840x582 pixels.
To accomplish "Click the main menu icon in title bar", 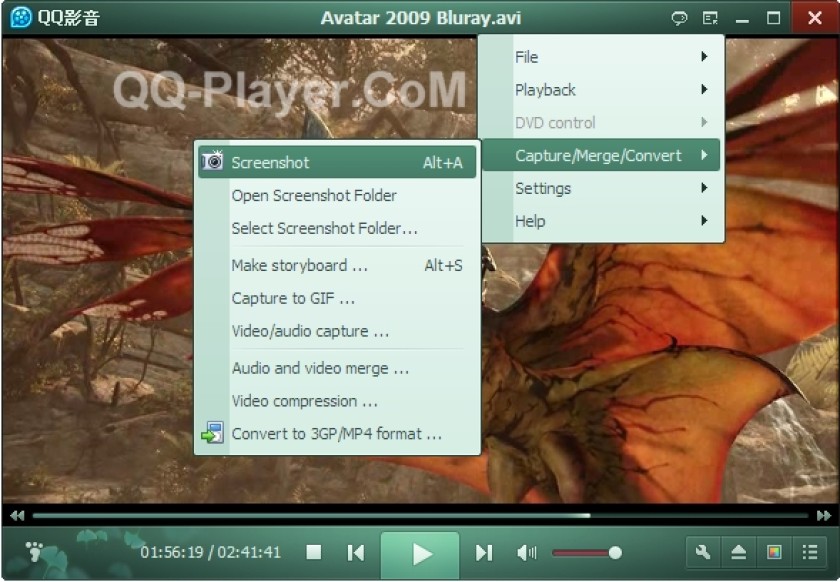I will [710, 19].
